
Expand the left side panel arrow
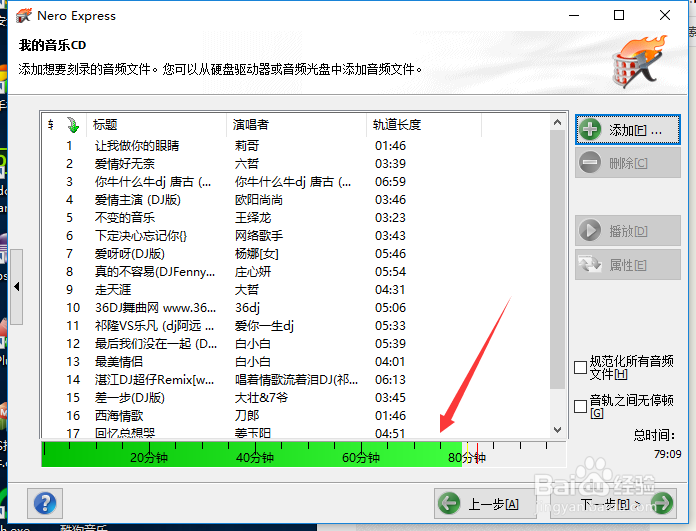(x=16, y=287)
